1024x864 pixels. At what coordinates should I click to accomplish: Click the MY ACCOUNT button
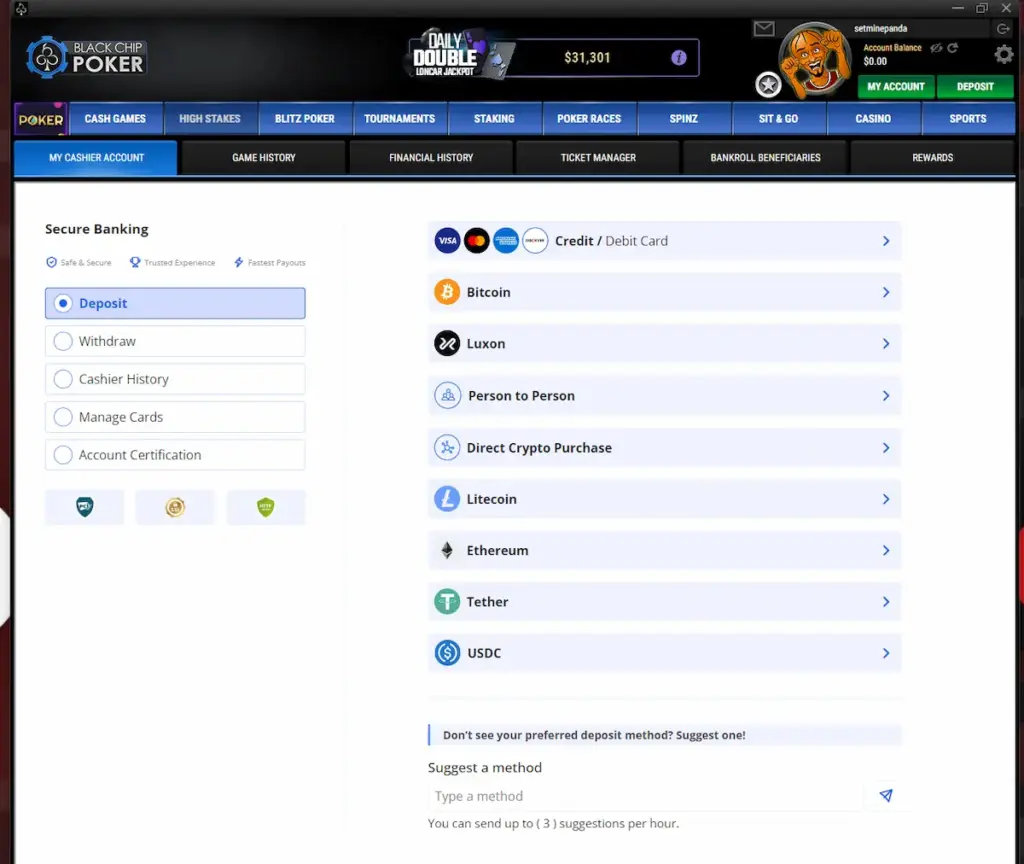pyautogui.click(x=895, y=87)
